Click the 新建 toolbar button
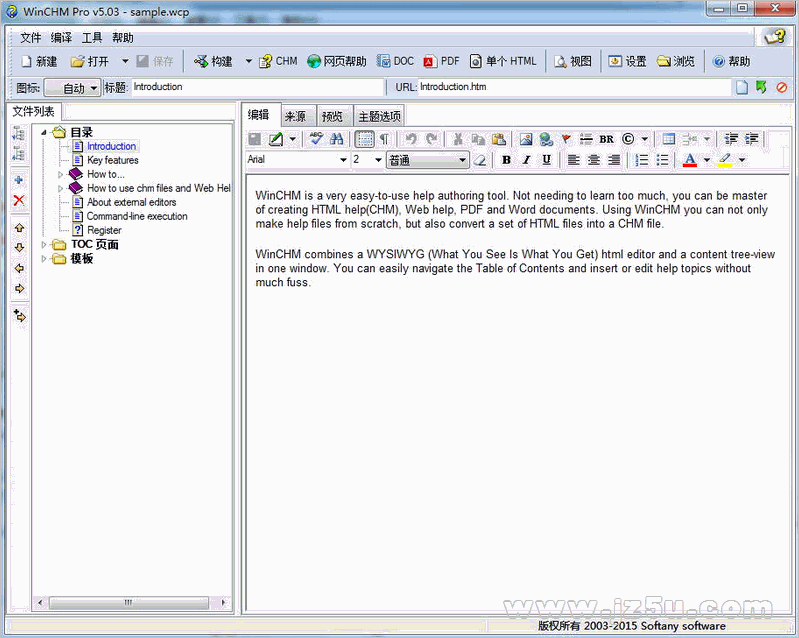This screenshot has height=638, width=799. pyautogui.click(x=39, y=62)
